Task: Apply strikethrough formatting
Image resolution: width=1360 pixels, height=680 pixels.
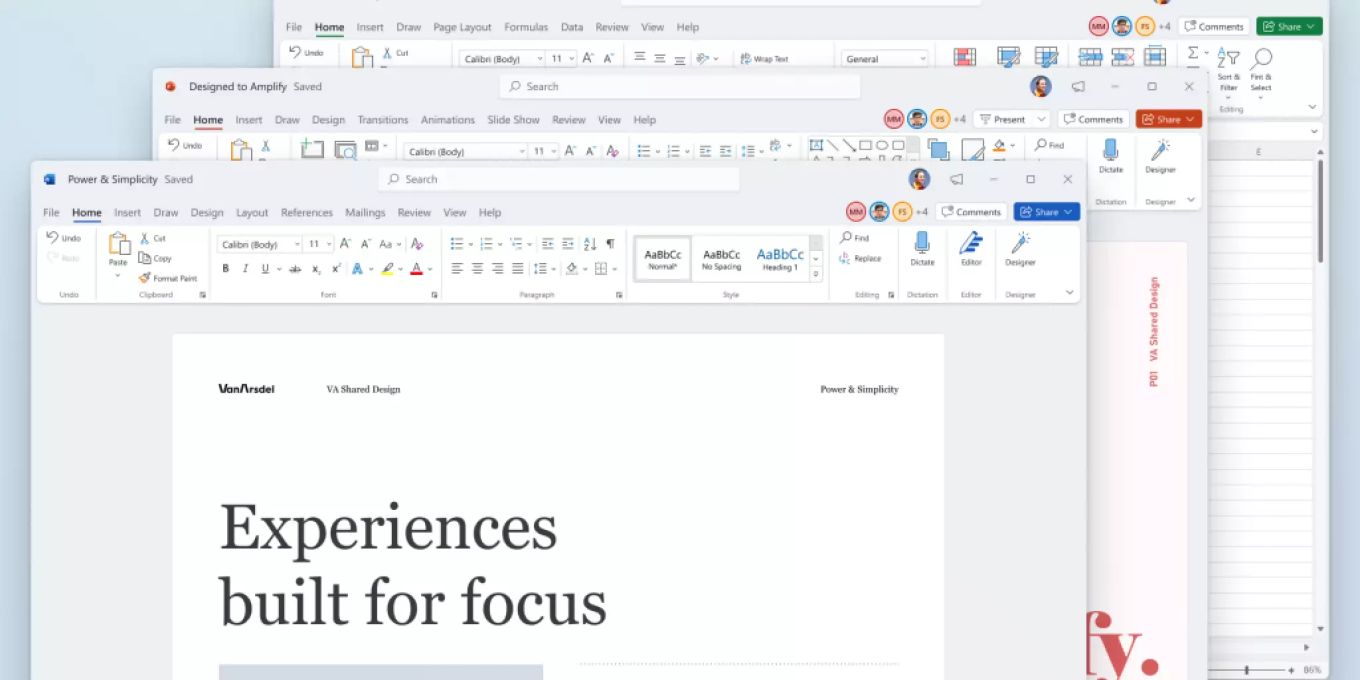Action: click(294, 269)
